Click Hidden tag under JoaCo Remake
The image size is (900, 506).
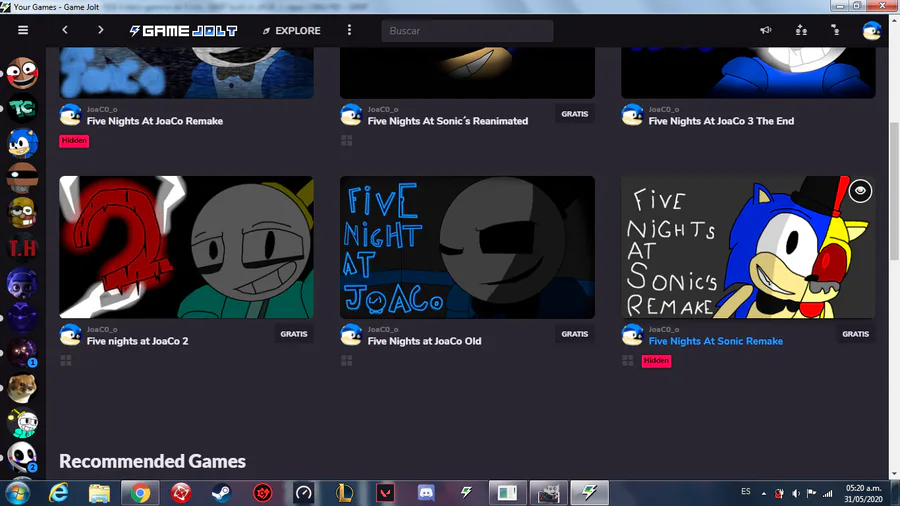tap(74, 141)
